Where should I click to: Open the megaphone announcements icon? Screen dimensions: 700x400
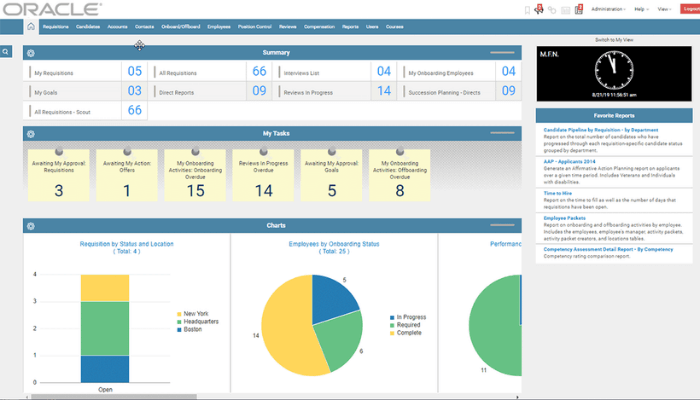click(539, 9)
